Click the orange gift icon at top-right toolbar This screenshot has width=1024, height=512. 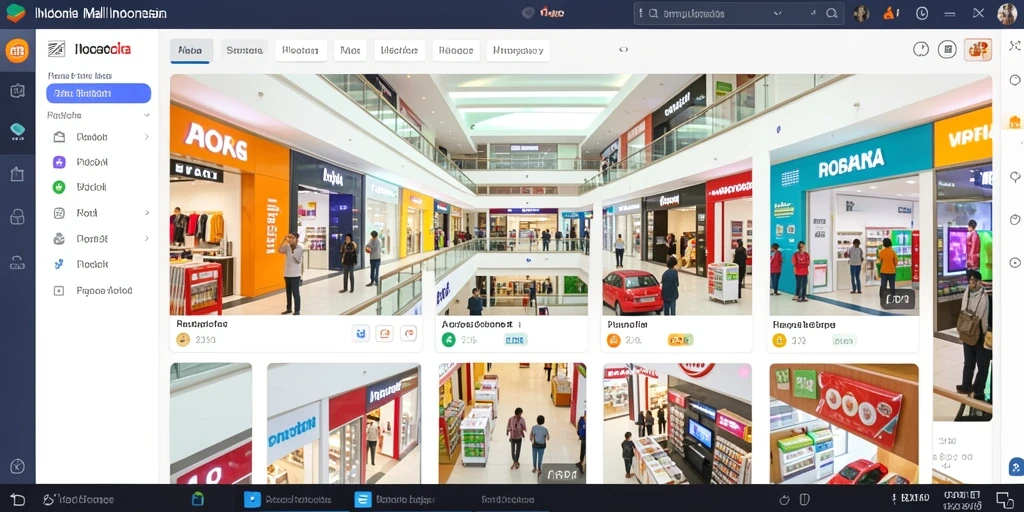(978, 50)
